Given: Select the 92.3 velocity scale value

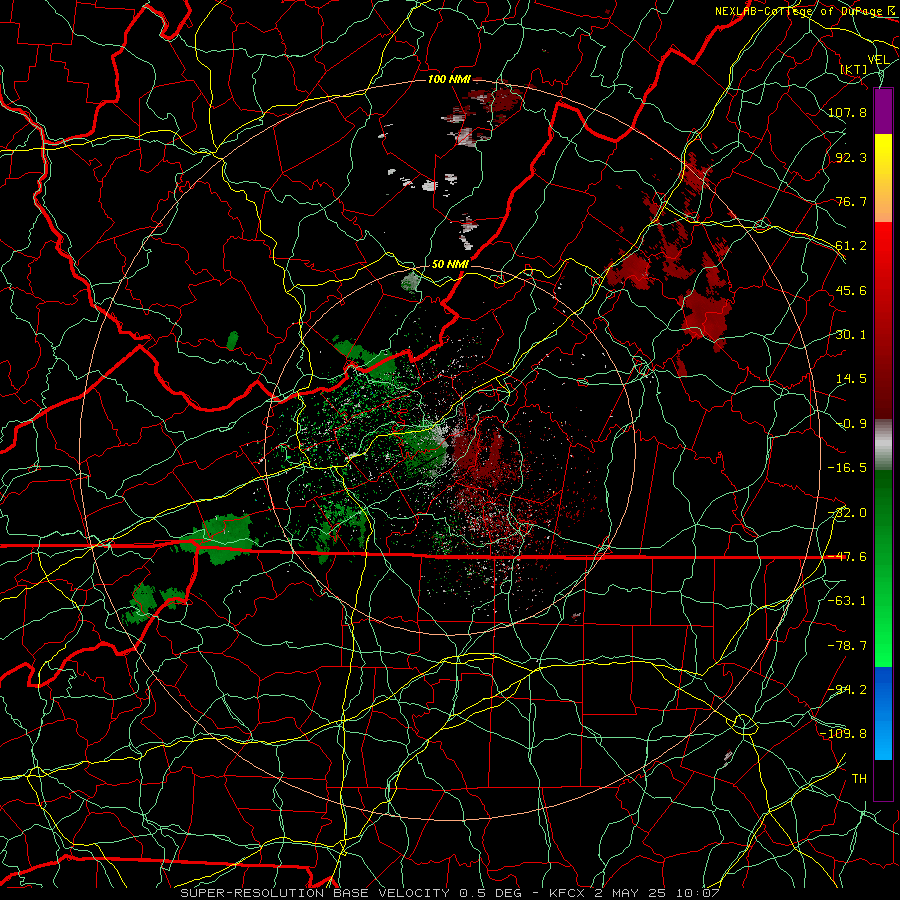Looking at the screenshot, I should pyautogui.click(x=851, y=157).
